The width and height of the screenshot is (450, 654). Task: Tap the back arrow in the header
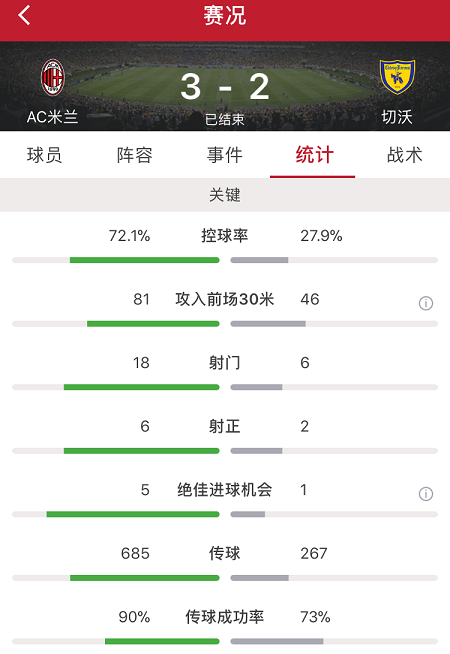(24, 15)
